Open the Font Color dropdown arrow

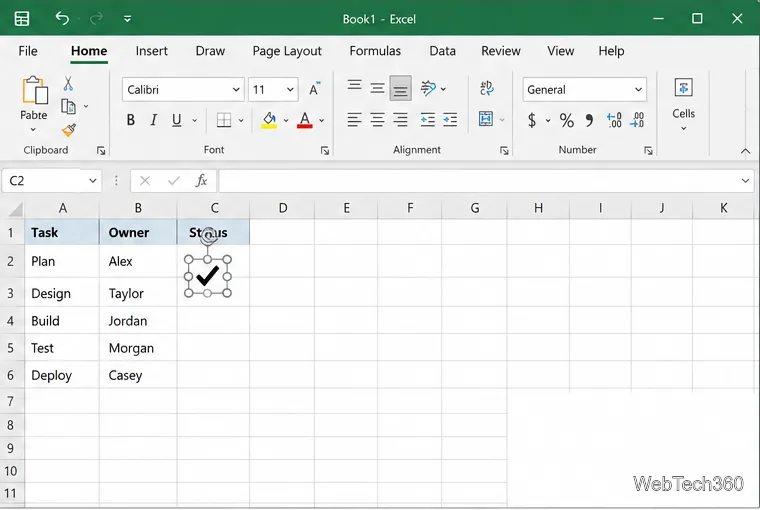(x=321, y=120)
